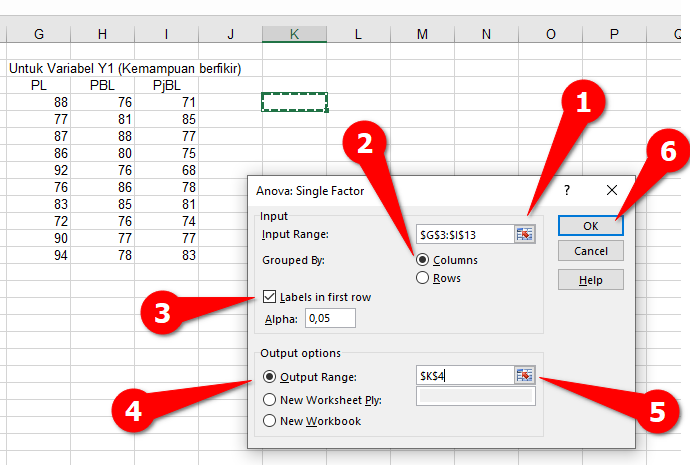Select the Columns radio button
The height and width of the screenshot is (465, 690).
tap(423, 260)
